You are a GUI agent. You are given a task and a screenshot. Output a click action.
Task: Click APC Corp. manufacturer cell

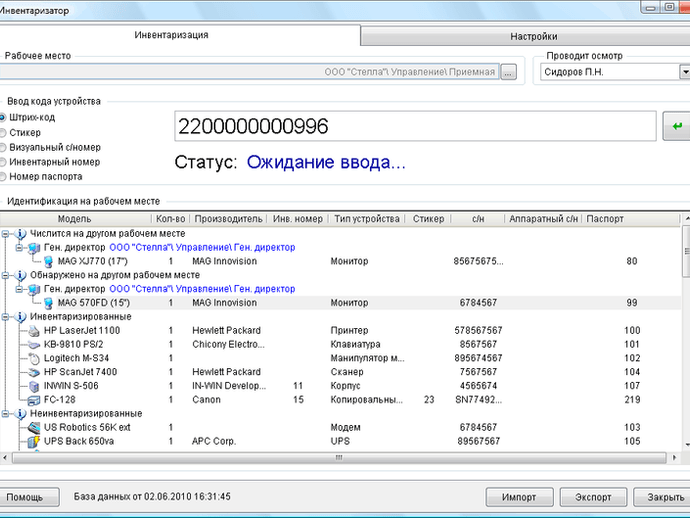pyautogui.click(x=214, y=441)
